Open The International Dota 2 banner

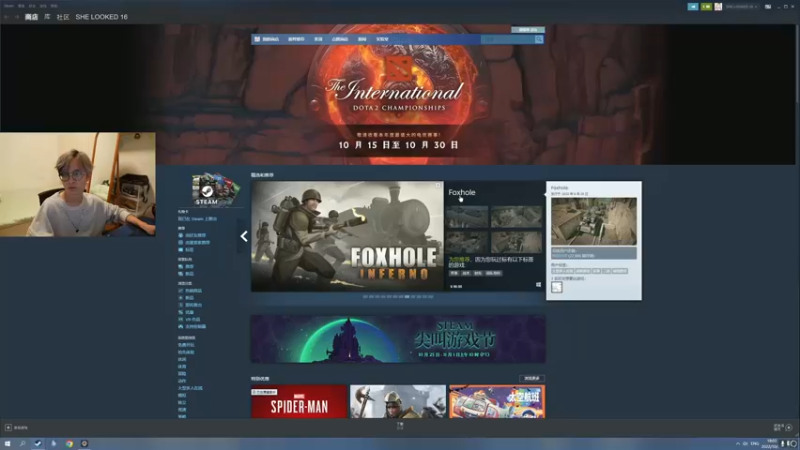point(399,94)
